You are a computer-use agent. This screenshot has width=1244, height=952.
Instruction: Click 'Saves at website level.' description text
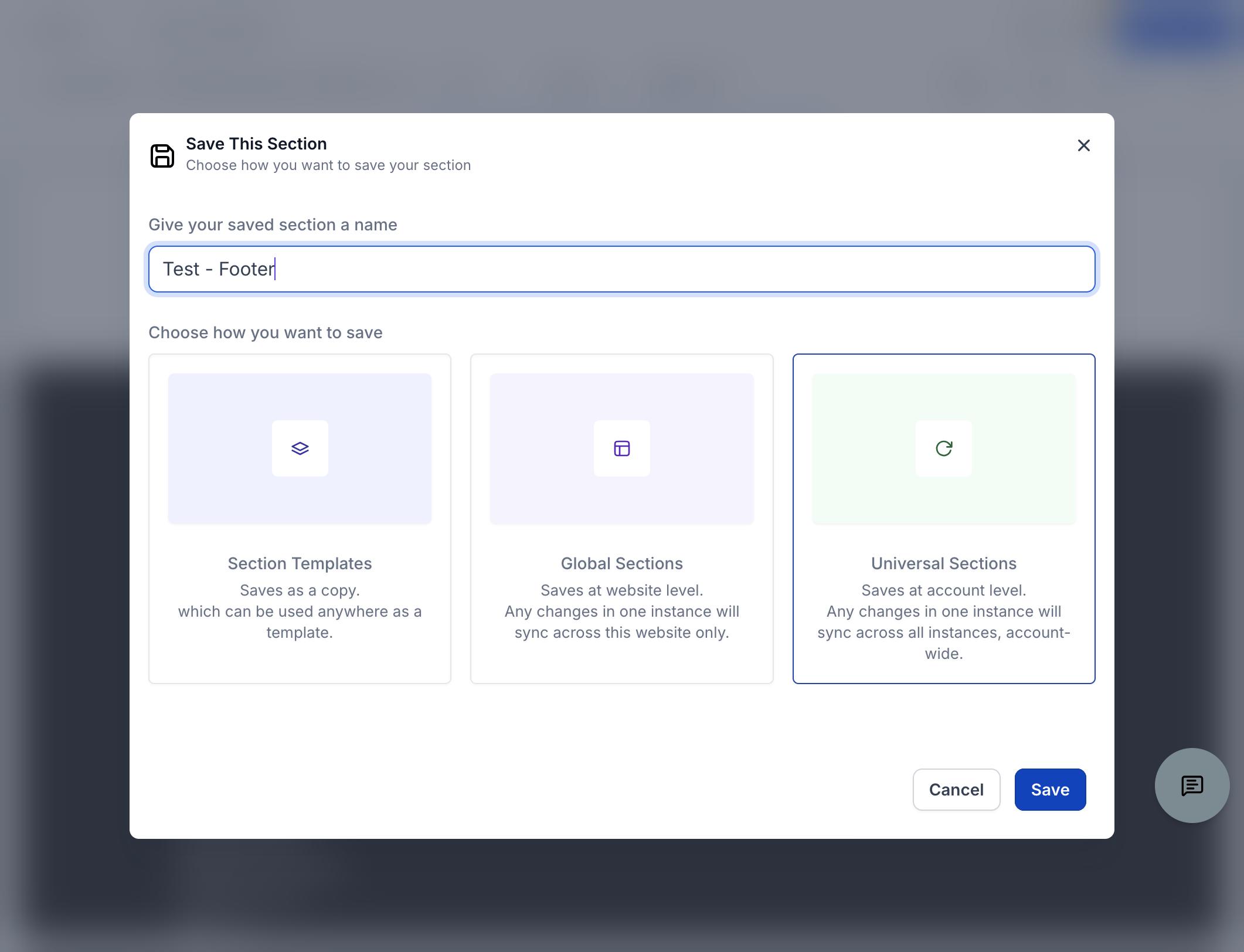point(622,590)
